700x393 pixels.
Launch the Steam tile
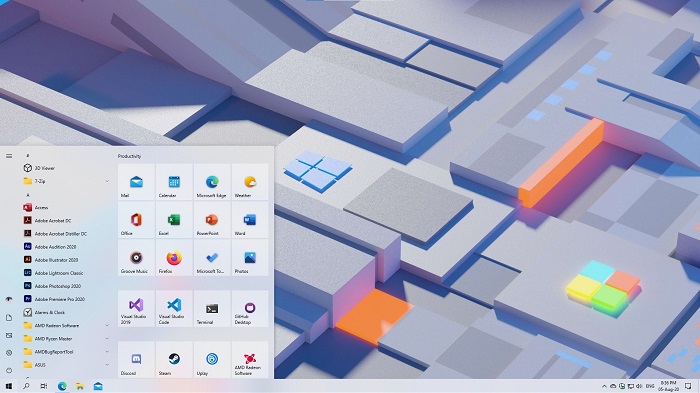point(174,360)
